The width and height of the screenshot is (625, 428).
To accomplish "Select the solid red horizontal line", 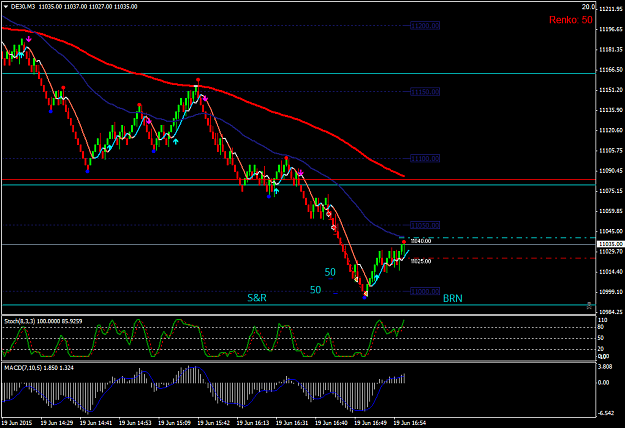I will [x=298, y=180].
